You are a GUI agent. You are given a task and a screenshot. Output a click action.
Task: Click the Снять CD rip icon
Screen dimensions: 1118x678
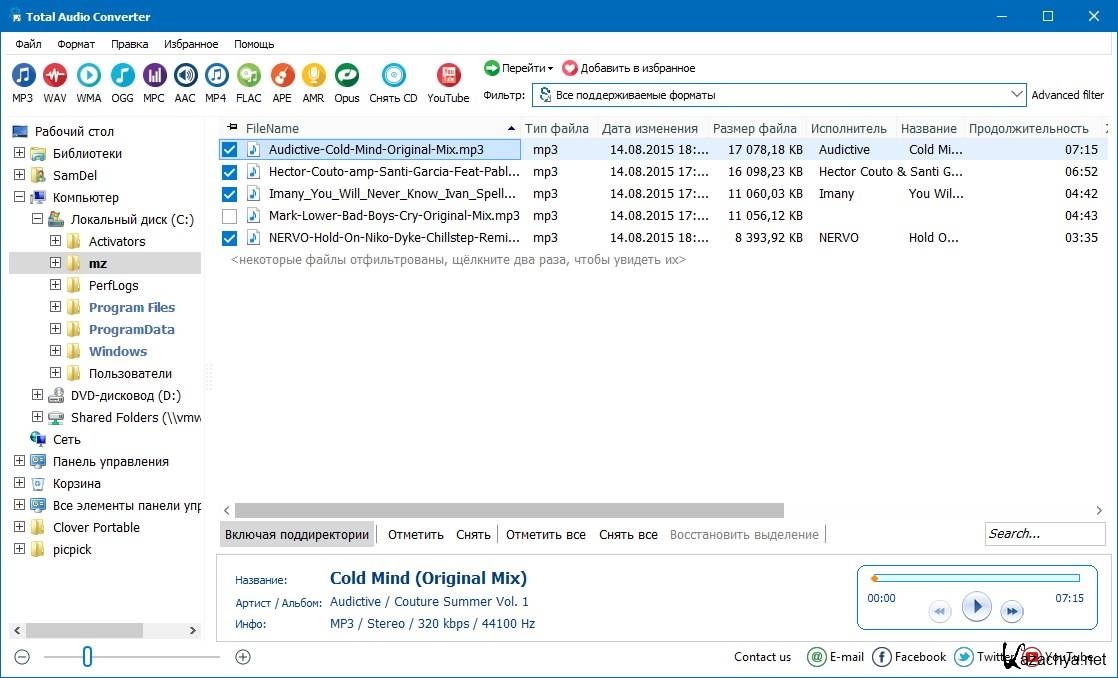pyautogui.click(x=393, y=76)
